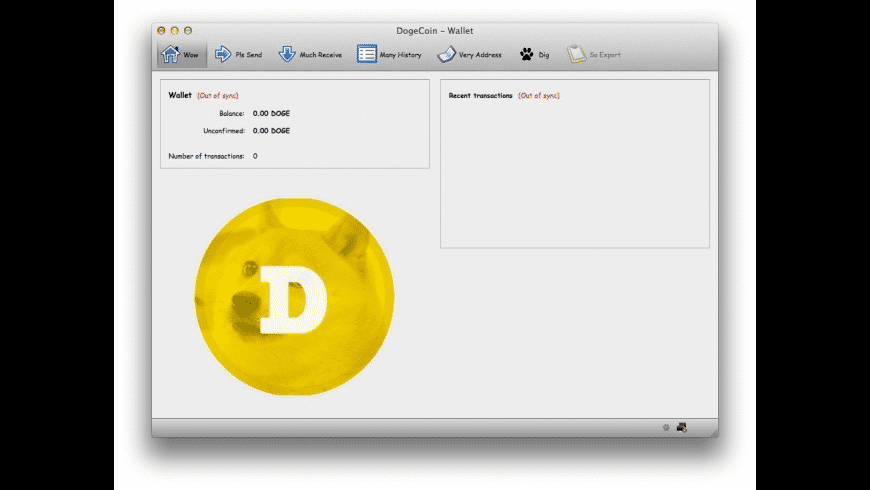The height and width of the screenshot is (490, 870).
Task: Click the "Unconfirmed:" label
Action: pyautogui.click(x=224, y=130)
